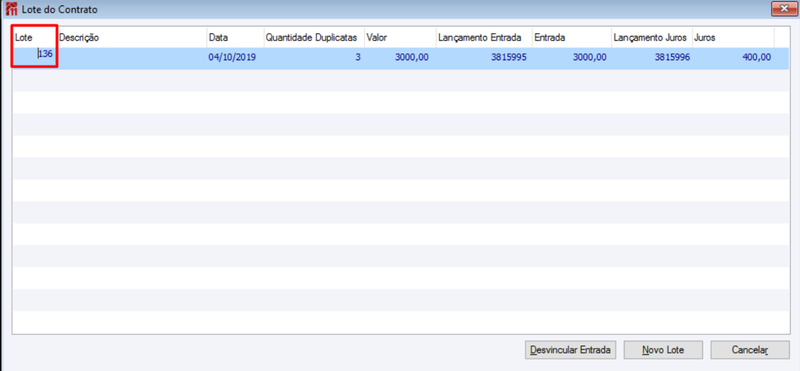
Task: Select the interest entry 3815996 cell
Action: [x=652, y=58]
